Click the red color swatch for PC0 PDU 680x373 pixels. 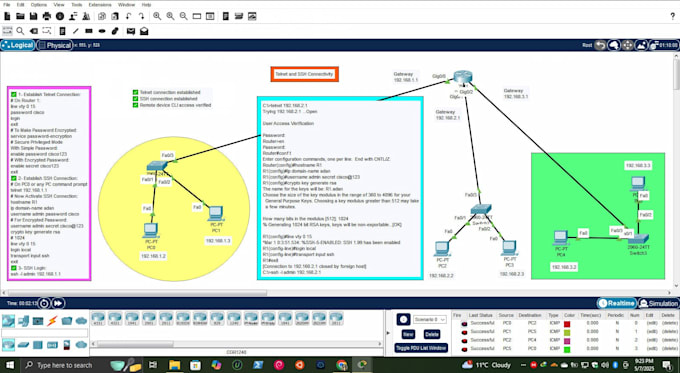[x=567, y=324]
